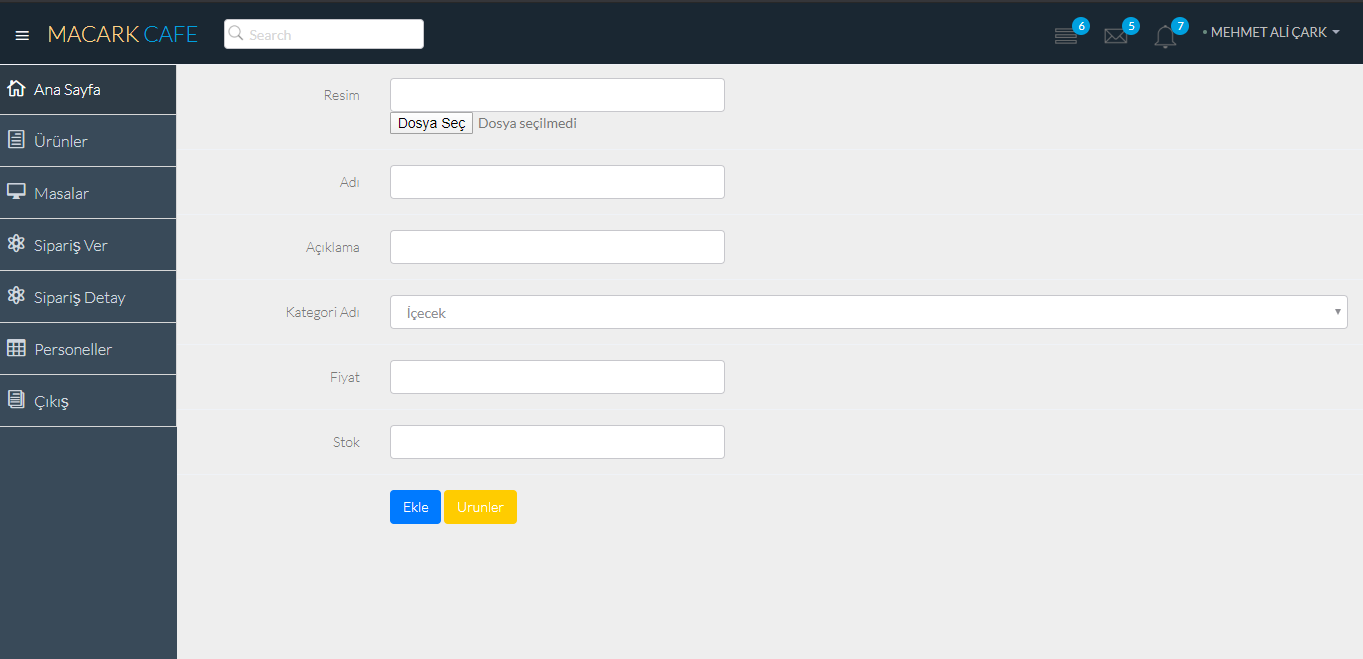Click the document icon beside Çıkış
Viewport: 1363px width, 659px height.
(x=16, y=400)
